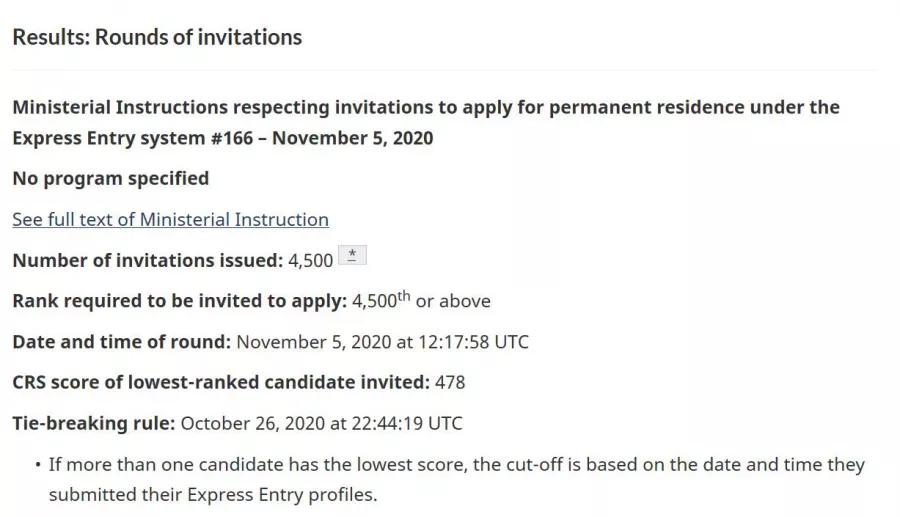Click the 4,500 invitations issued value

(x=311, y=261)
